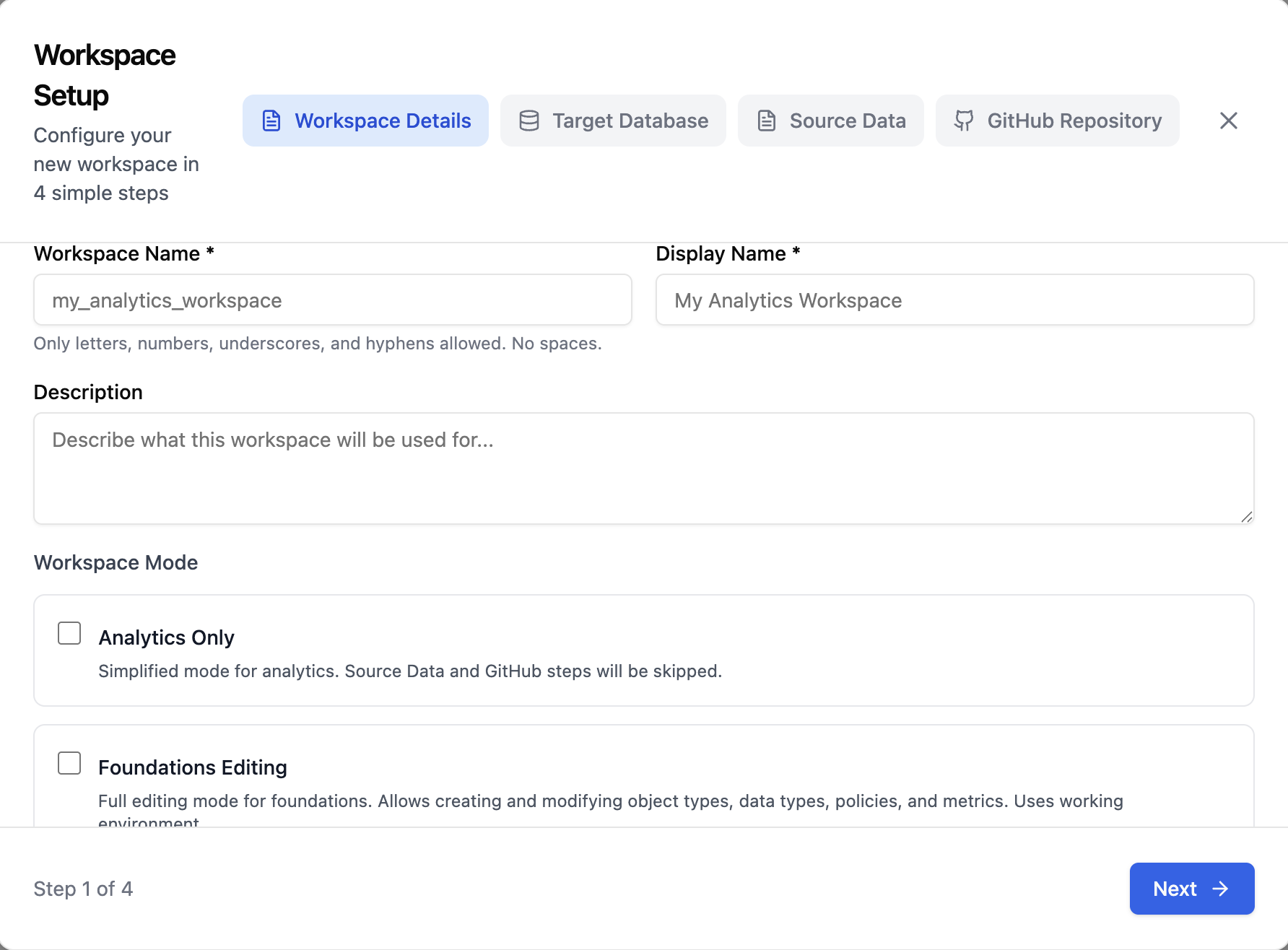Click the document icon on Workspace Details
This screenshot has height=950, width=1288.
click(271, 121)
